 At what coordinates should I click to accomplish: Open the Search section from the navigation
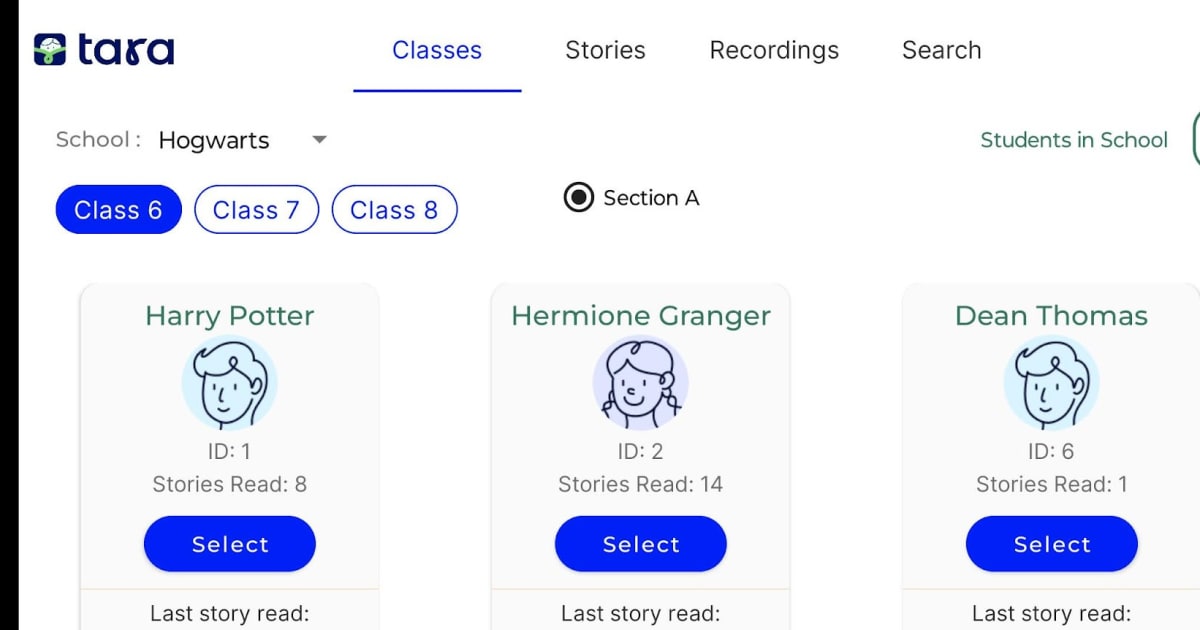click(x=941, y=50)
